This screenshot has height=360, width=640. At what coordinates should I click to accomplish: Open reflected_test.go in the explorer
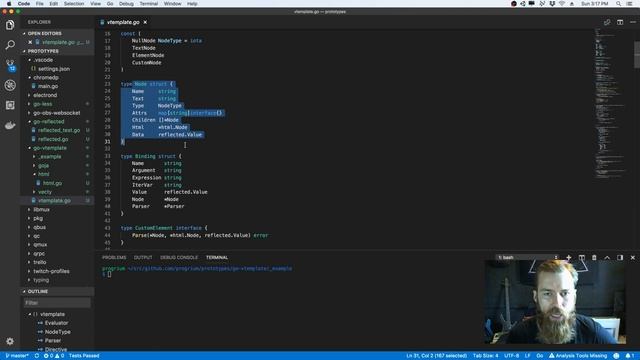click(x=59, y=130)
